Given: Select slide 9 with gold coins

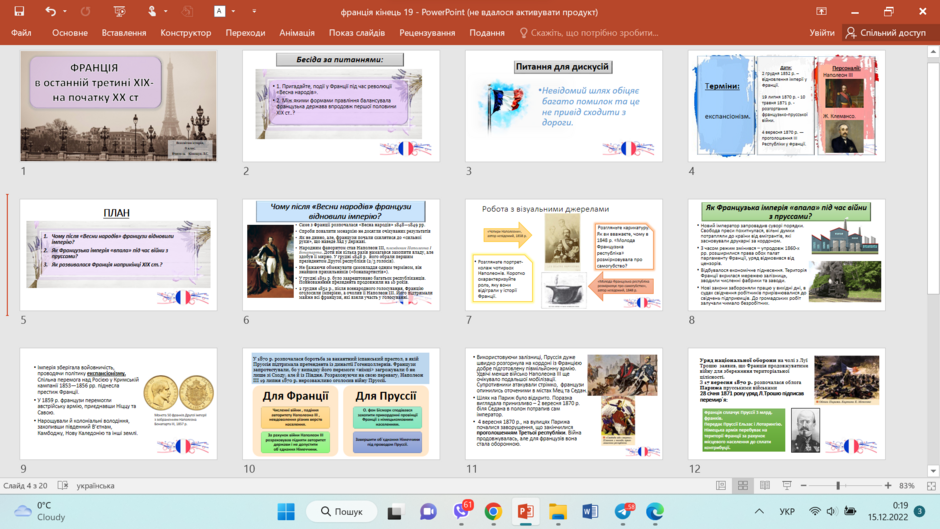Looking at the screenshot, I should [118, 404].
